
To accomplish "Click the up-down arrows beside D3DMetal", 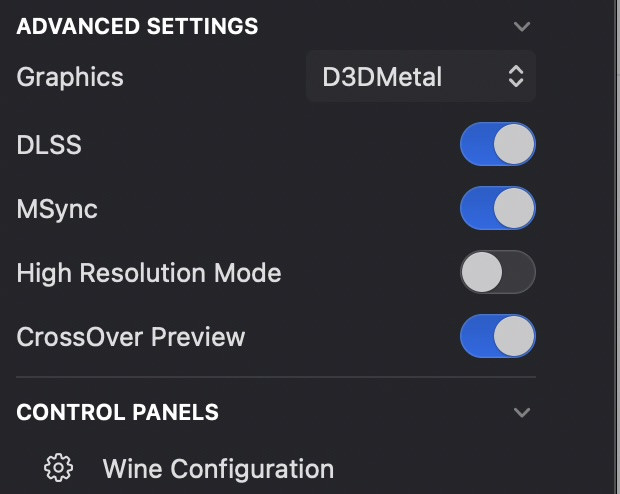I will tap(516, 77).
